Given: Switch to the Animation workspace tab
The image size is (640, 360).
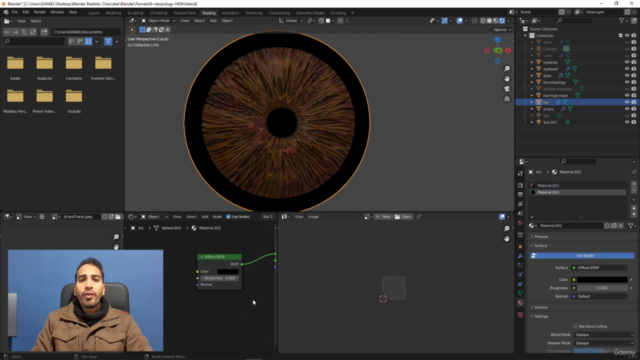Looking at the screenshot, I should (x=230, y=13).
